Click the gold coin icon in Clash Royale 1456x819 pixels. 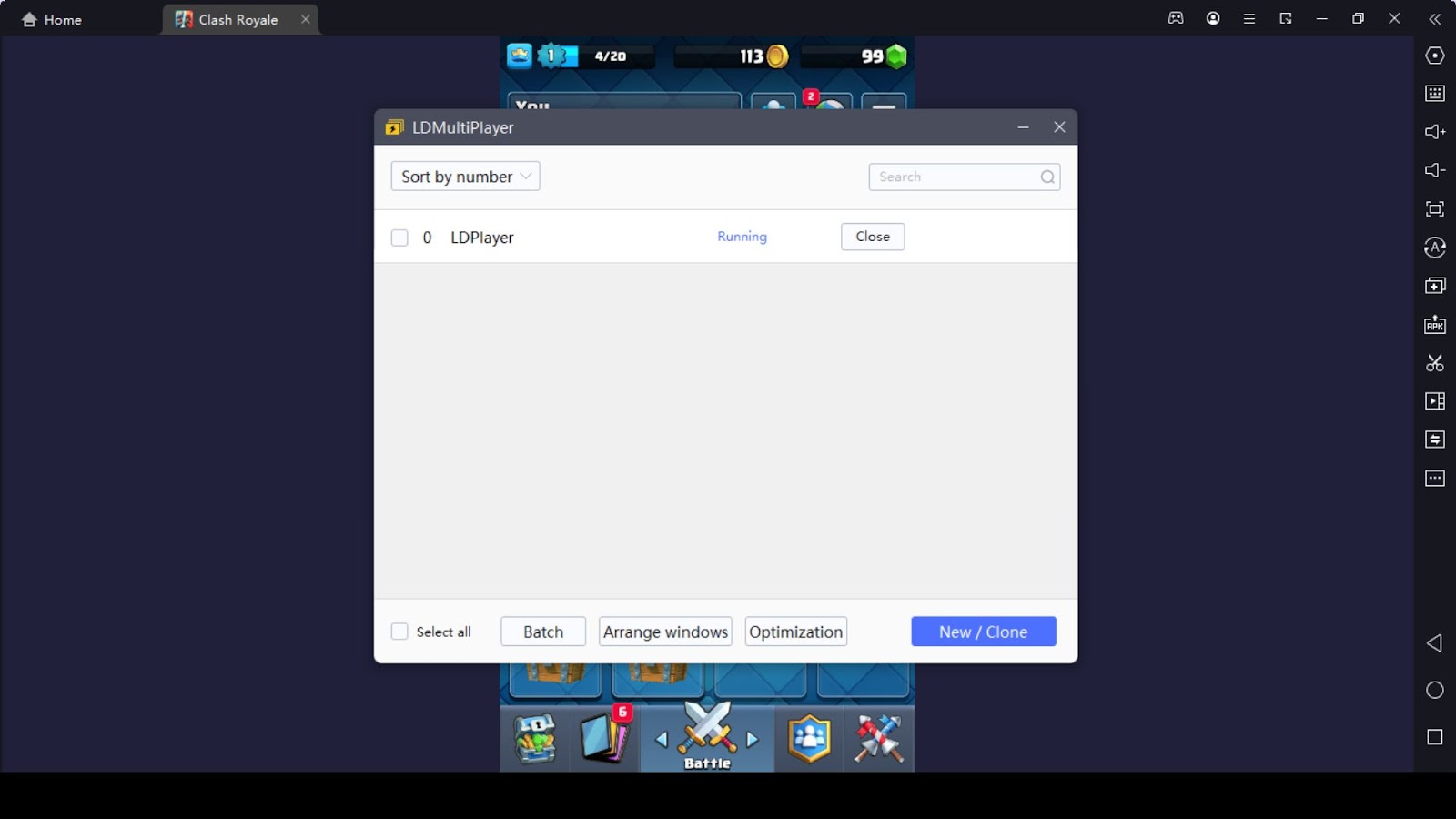[776, 56]
